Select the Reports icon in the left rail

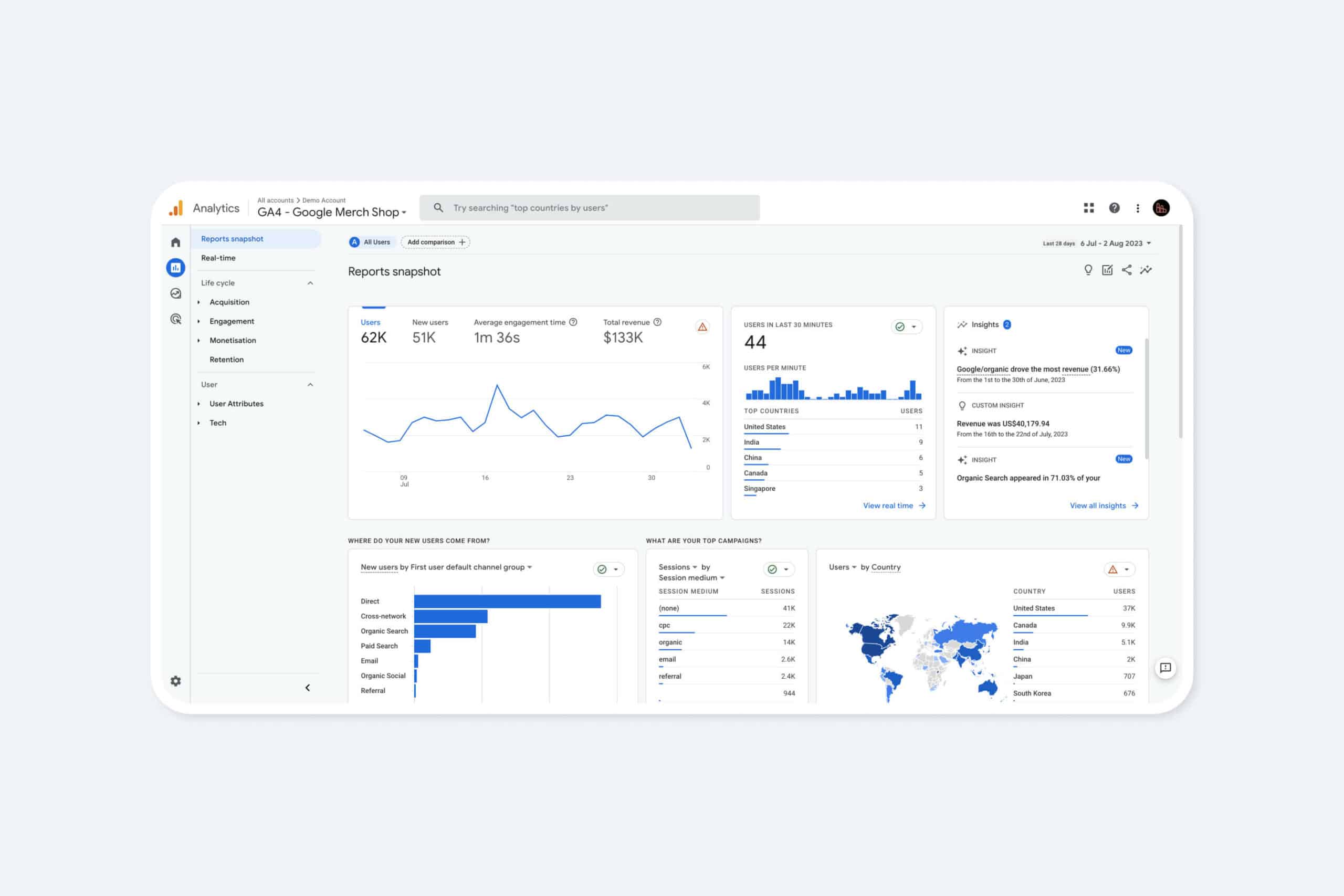[175, 267]
